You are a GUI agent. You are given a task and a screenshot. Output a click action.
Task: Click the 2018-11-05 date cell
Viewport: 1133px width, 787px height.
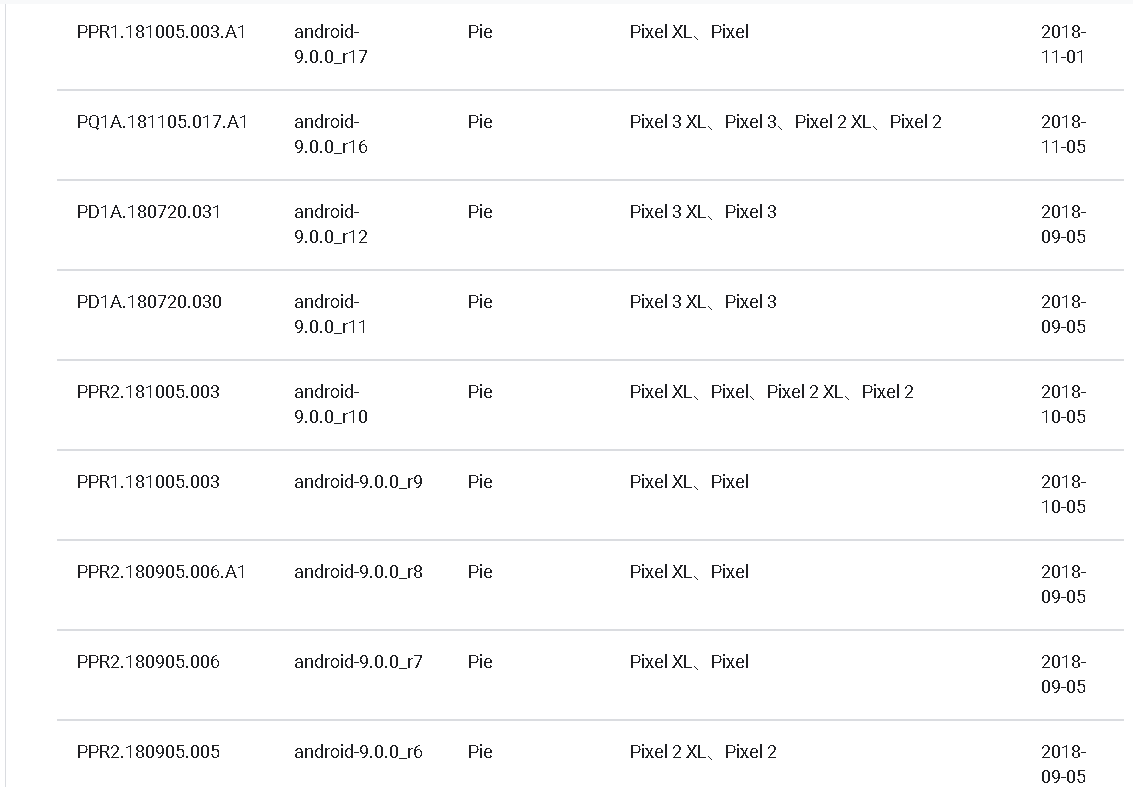1063,134
